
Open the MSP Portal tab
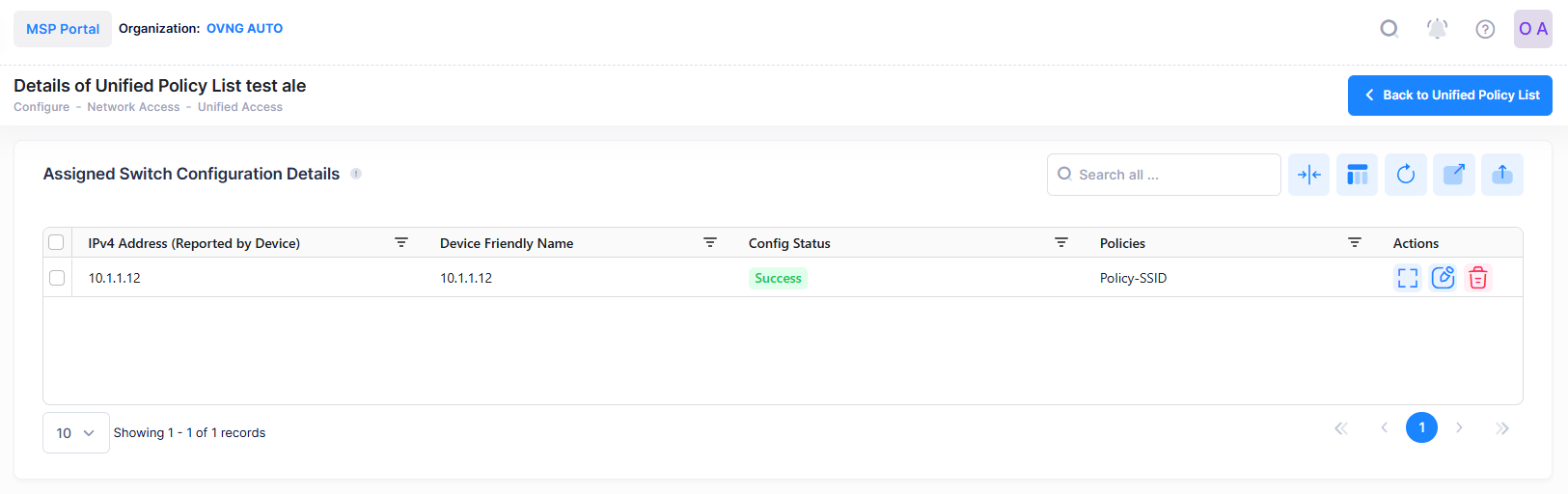[x=63, y=29]
